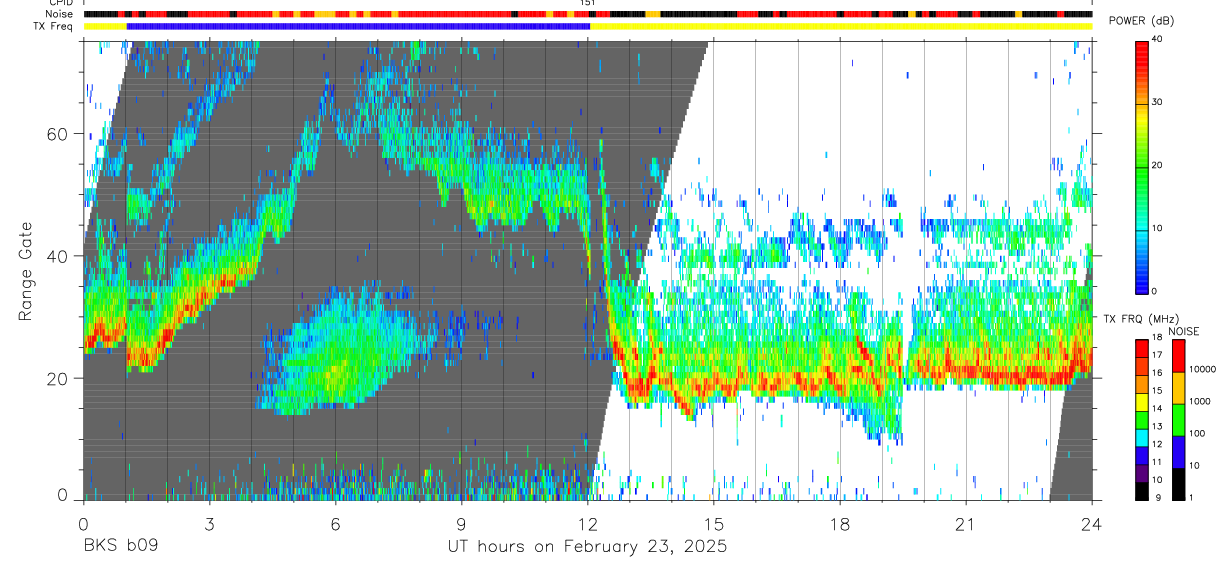Pick the red top swatch of NOISE legend

[x=1177, y=356]
